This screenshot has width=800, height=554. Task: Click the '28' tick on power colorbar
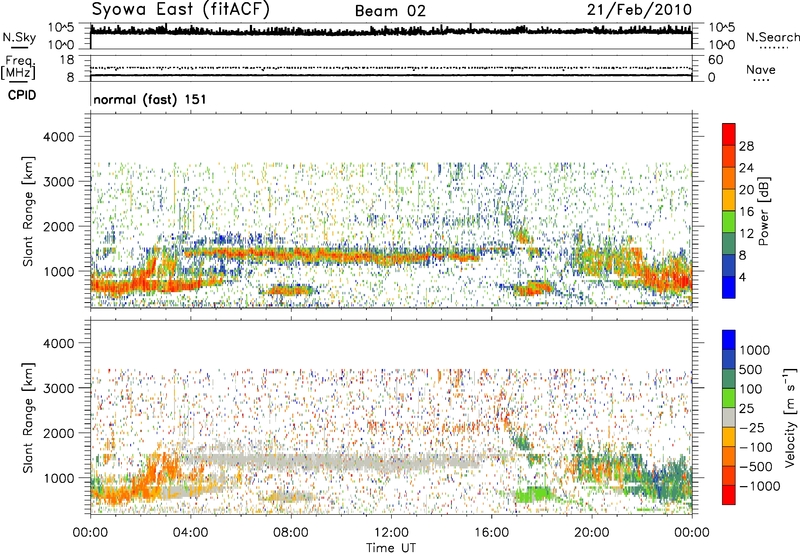[746, 146]
